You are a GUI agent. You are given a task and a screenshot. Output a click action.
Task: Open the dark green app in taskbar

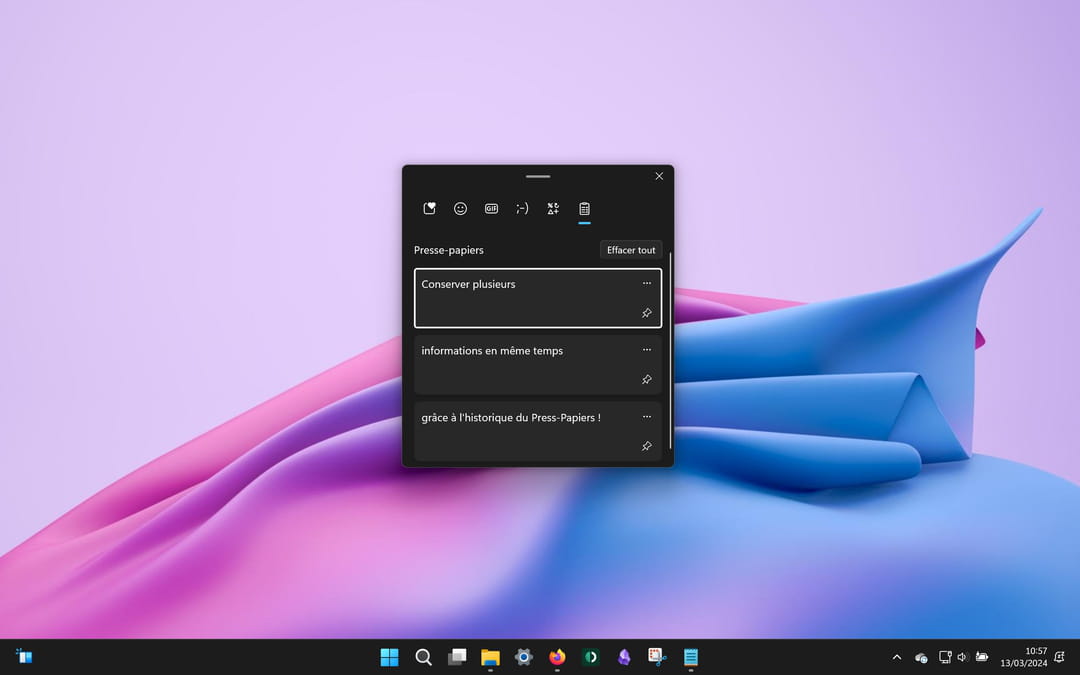(x=590, y=657)
